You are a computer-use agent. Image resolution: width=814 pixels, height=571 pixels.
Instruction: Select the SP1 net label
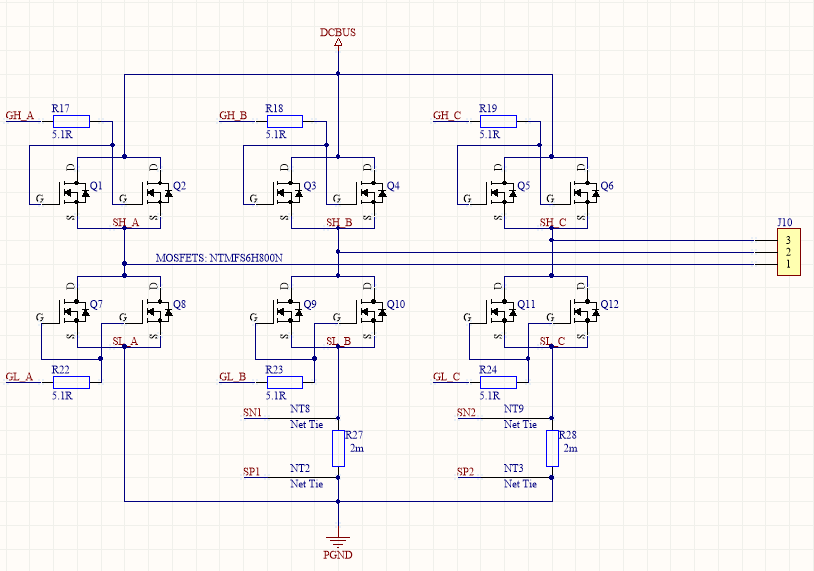251,471
